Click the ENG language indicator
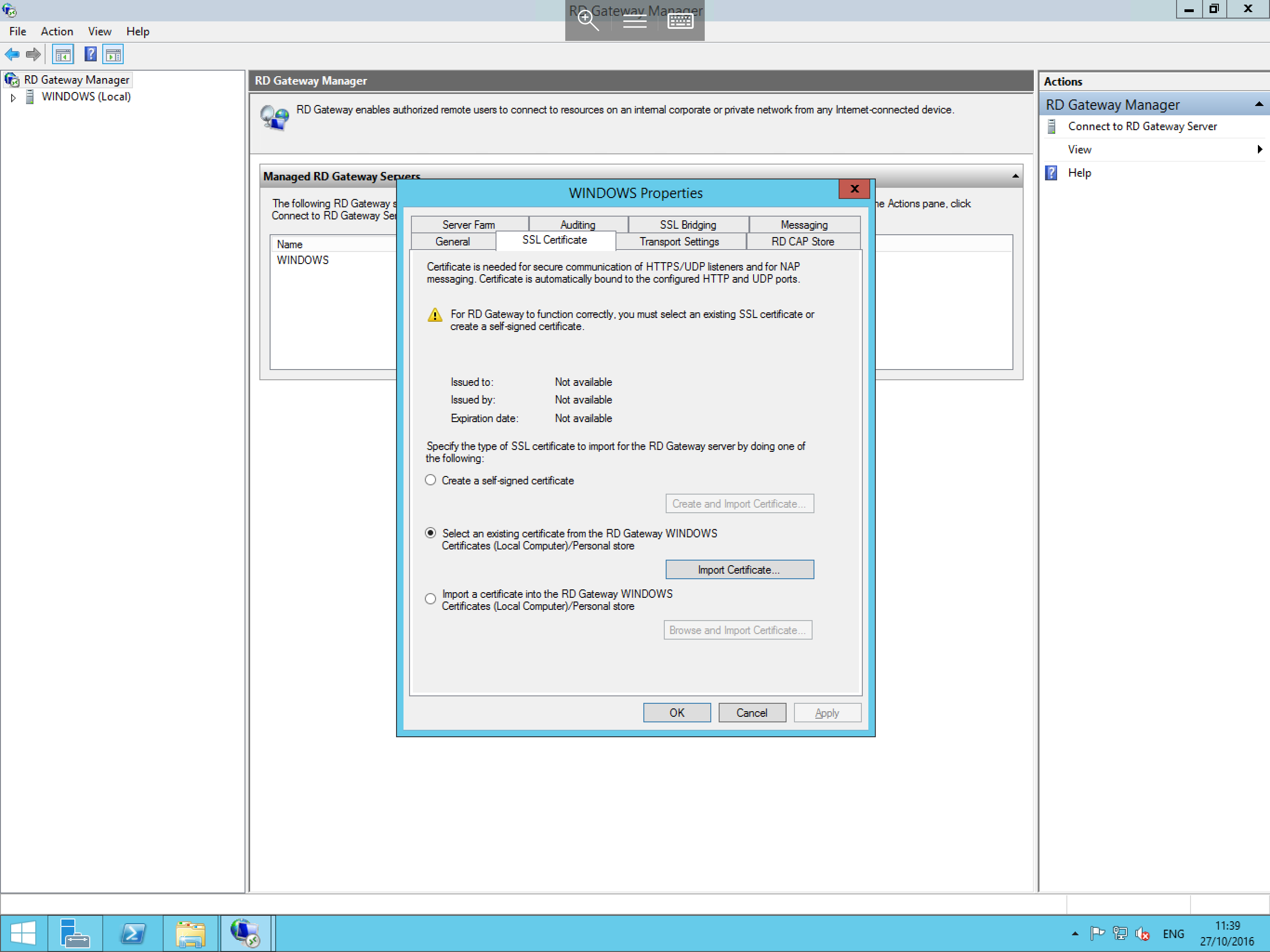1270x952 pixels. point(1173,934)
